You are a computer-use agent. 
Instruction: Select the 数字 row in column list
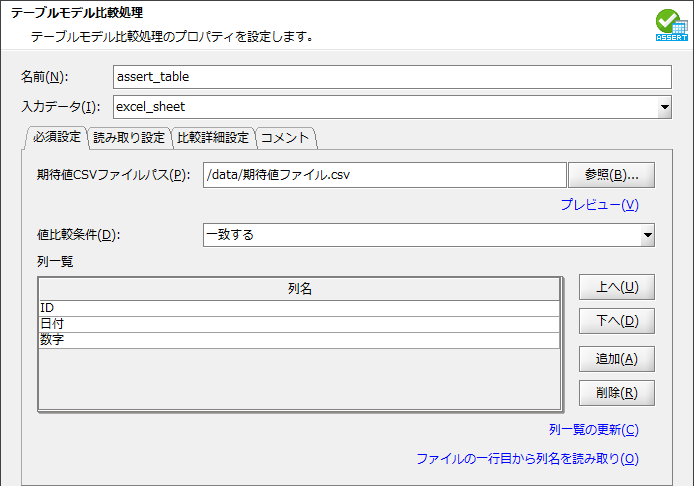pyautogui.click(x=299, y=341)
